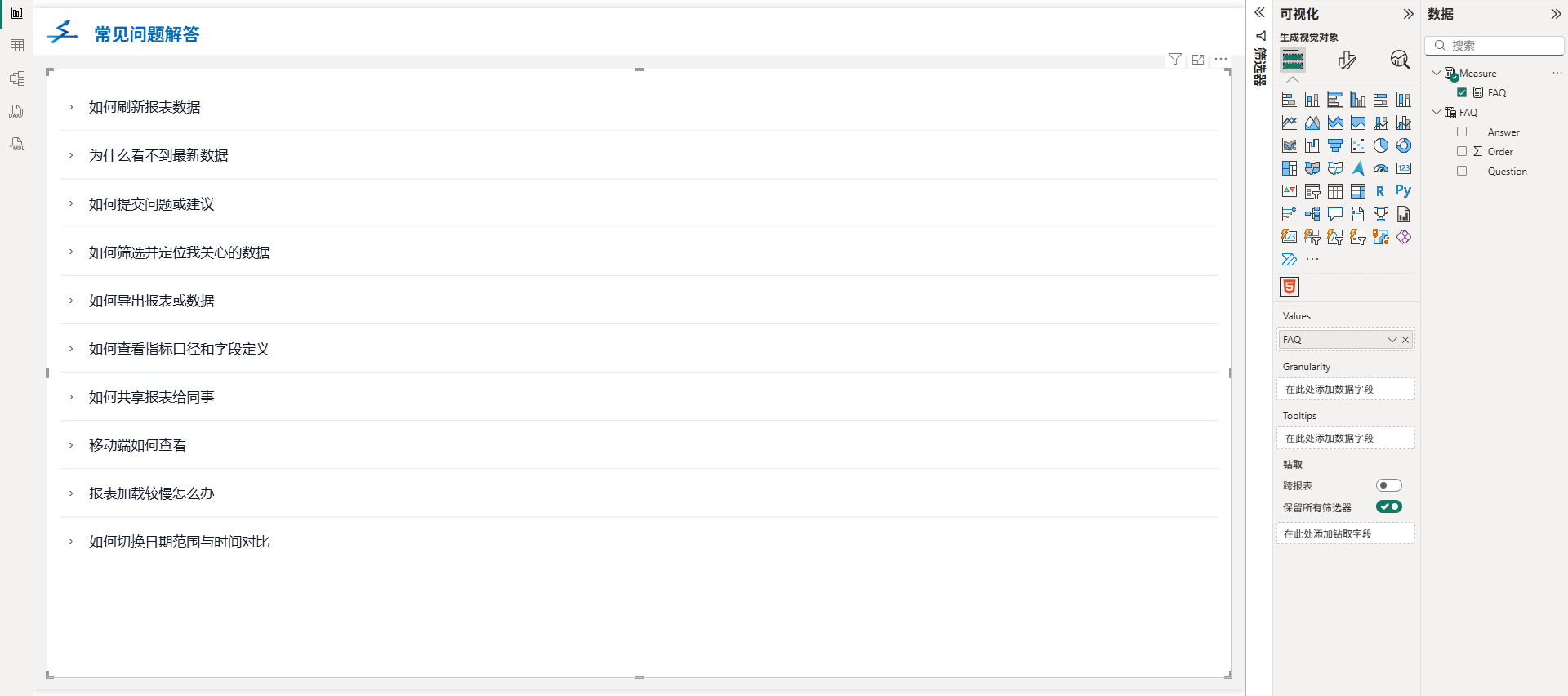Turn off 保留所有筛选器 toggle
Image resolution: width=1568 pixels, height=696 pixels.
click(x=1388, y=506)
